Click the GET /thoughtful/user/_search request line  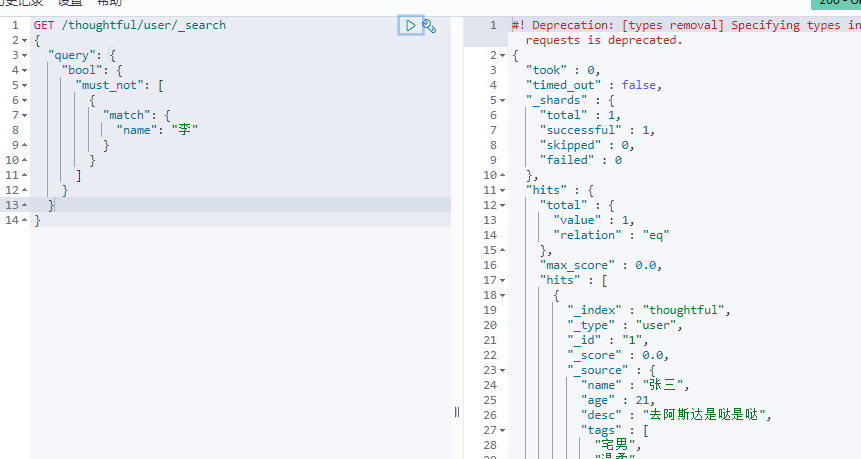pos(130,25)
